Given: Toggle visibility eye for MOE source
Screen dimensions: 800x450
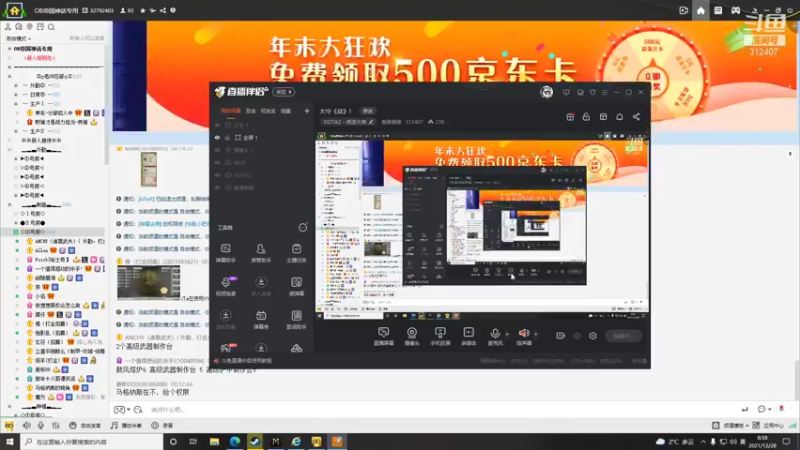Looking at the screenshot, I should click(x=217, y=163).
